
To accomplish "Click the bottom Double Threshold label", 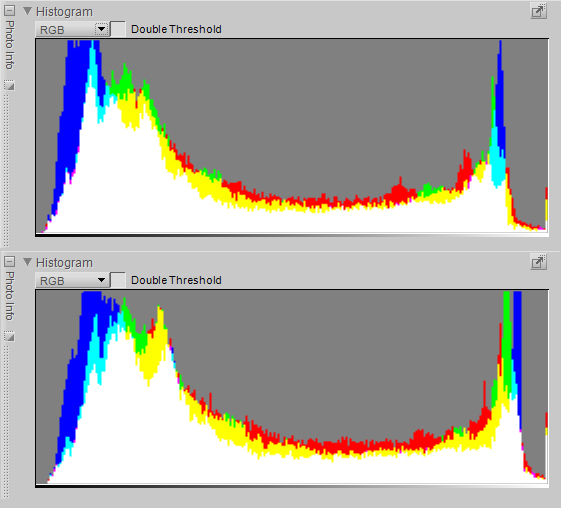I will (x=176, y=280).
